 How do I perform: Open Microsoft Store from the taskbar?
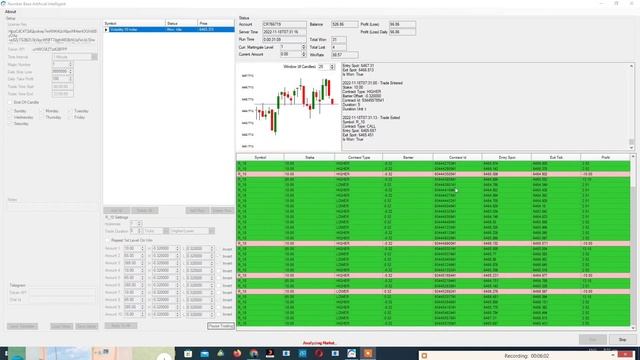coord(188,353)
